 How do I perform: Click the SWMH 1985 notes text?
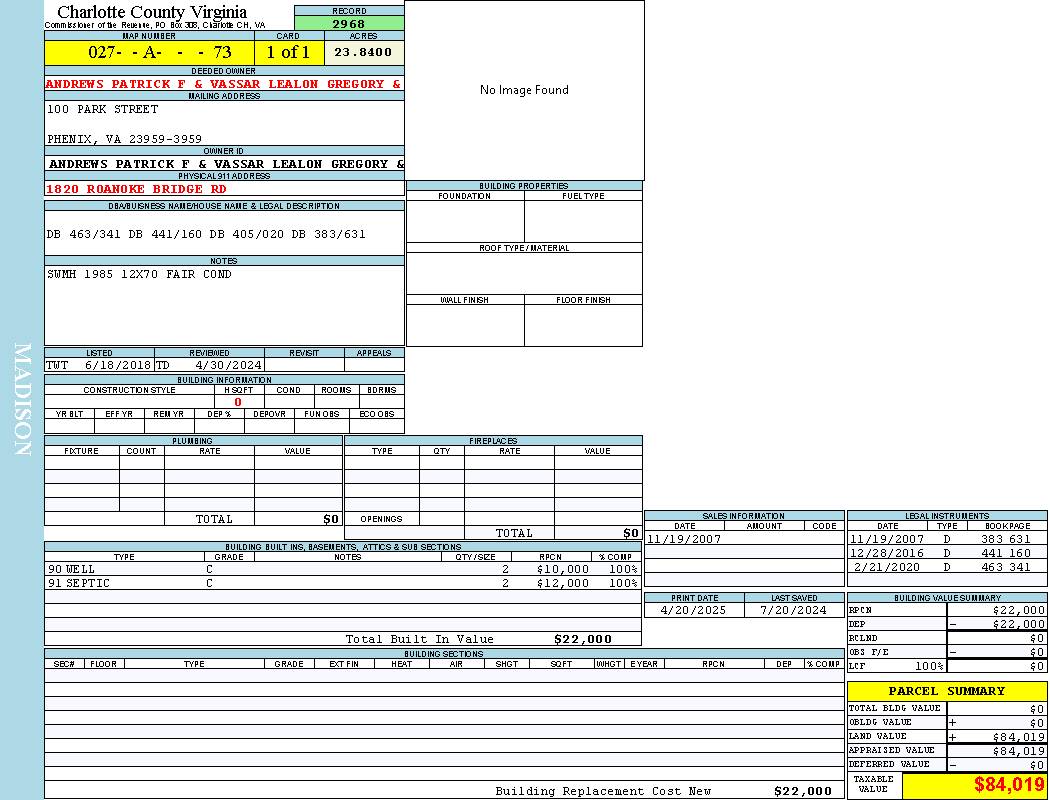point(139,274)
